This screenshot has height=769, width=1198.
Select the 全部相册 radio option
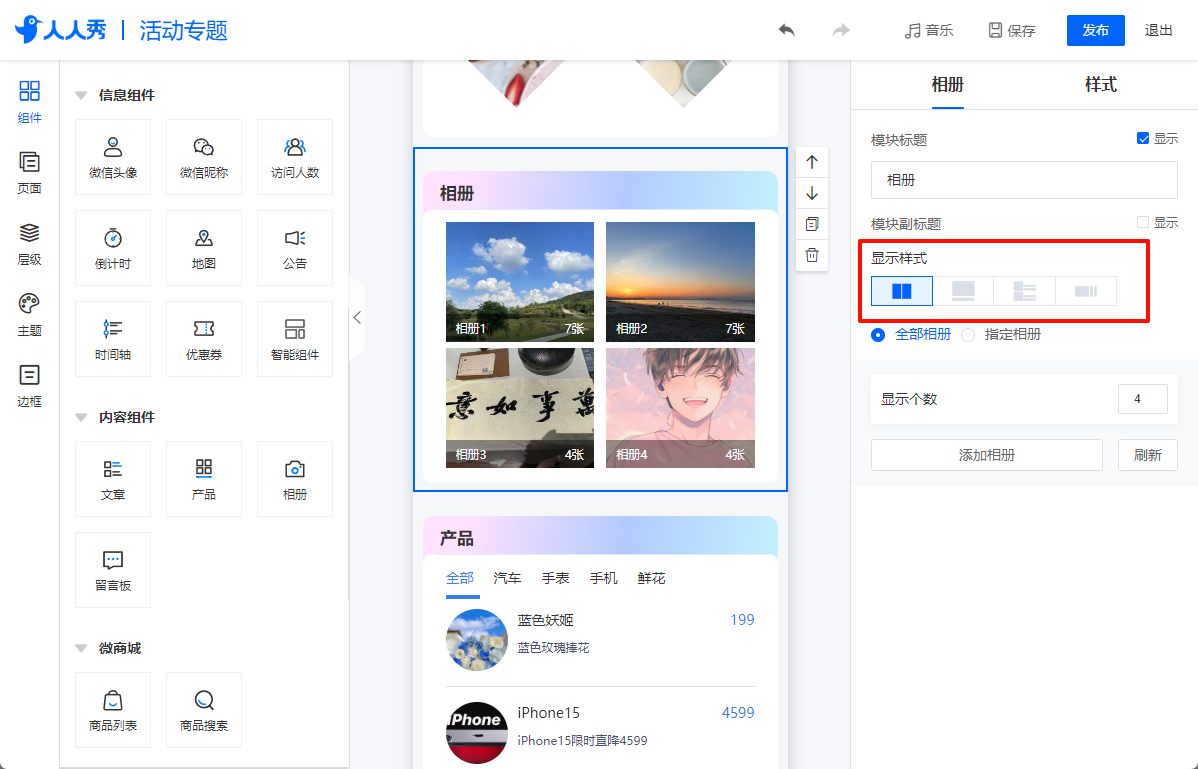(879, 334)
